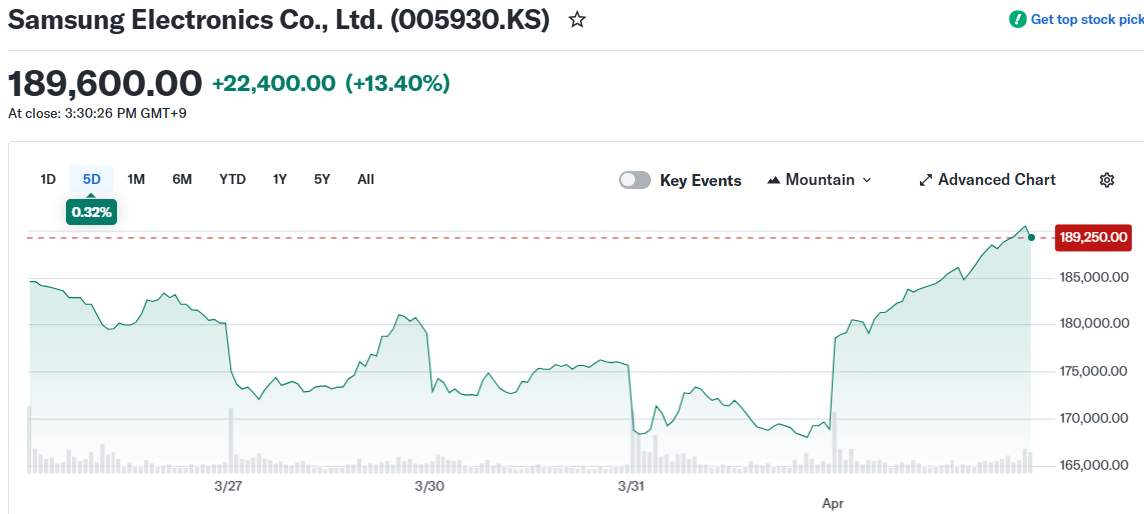Show the 5Y range
Image resolution: width=1144 pixels, height=514 pixels.
(322, 179)
